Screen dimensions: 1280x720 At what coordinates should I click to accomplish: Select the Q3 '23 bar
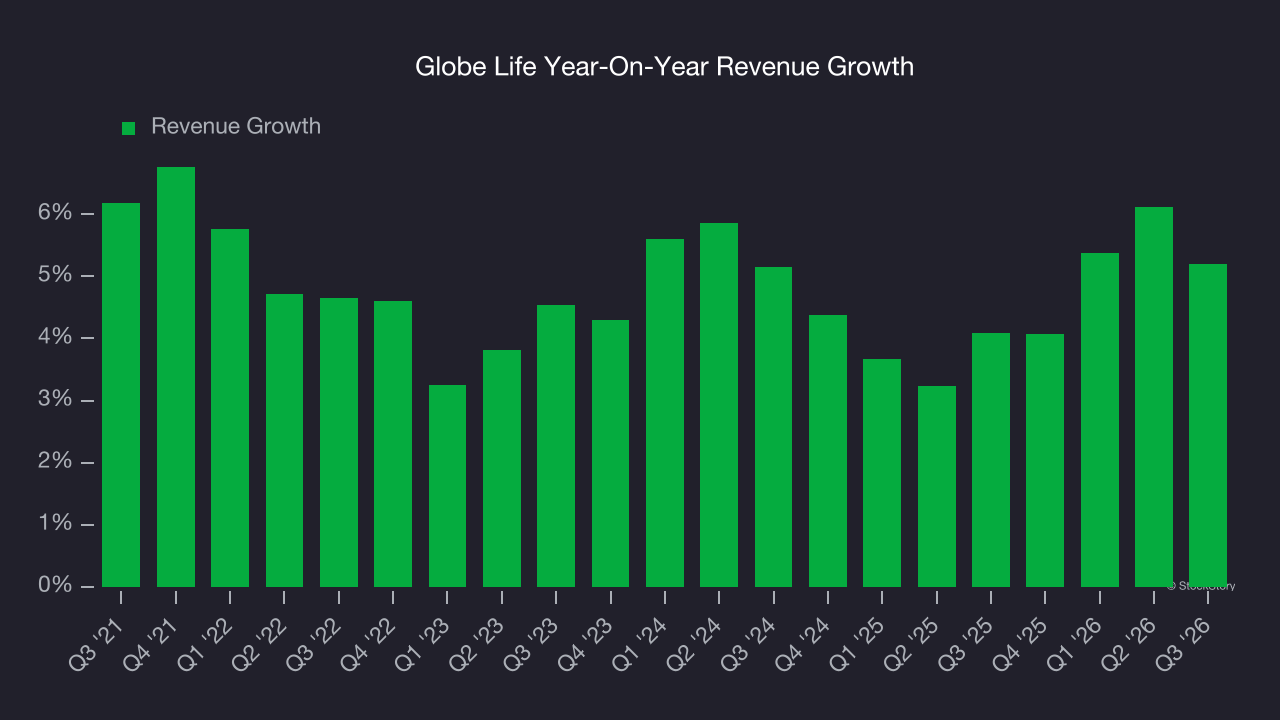click(556, 446)
